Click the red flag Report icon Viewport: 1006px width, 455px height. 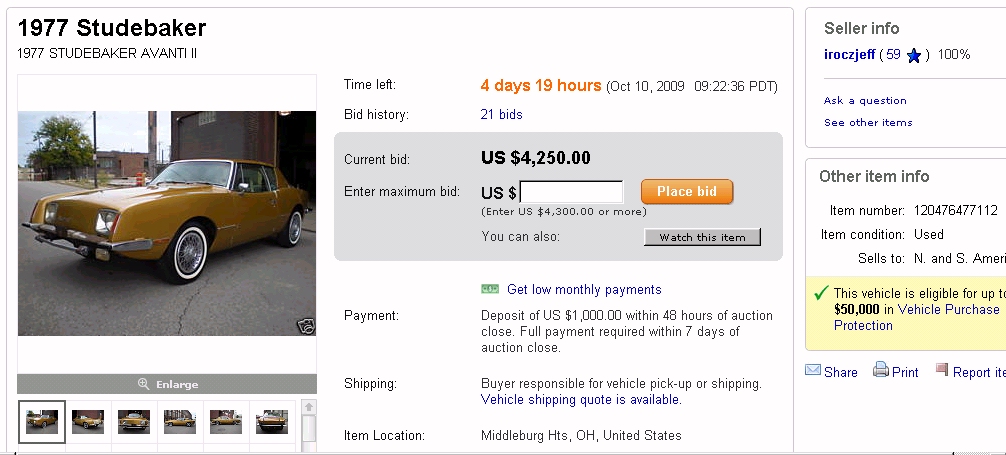[941, 370]
